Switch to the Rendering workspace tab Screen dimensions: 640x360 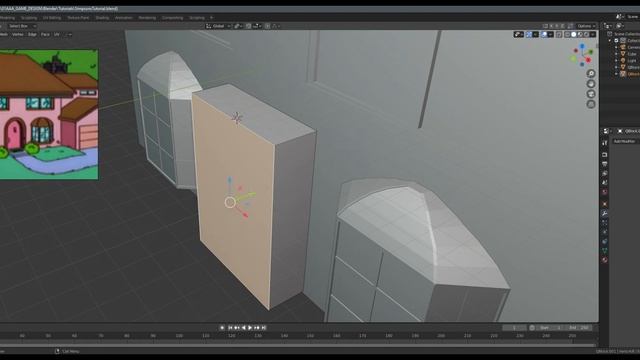click(x=147, y=18)
